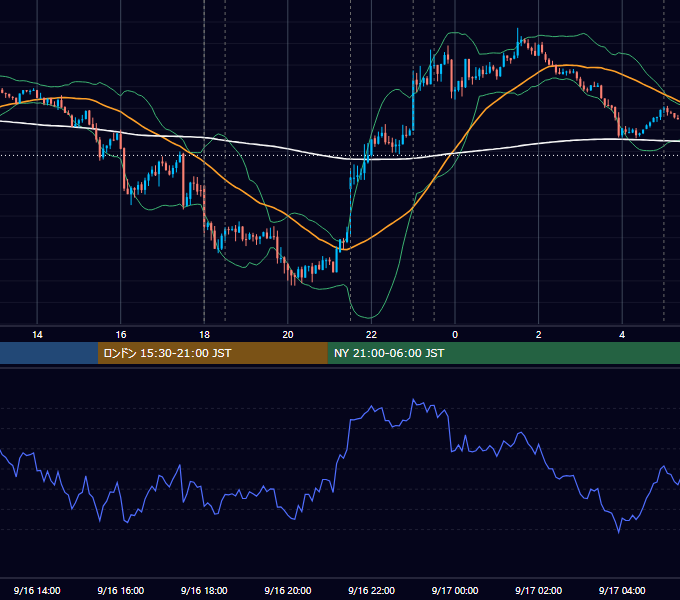The width and height of the screenshot is (680, 600).
Task: Select the NY 21:00-06:00 JST session bar
Action: (x=503, y=353)
